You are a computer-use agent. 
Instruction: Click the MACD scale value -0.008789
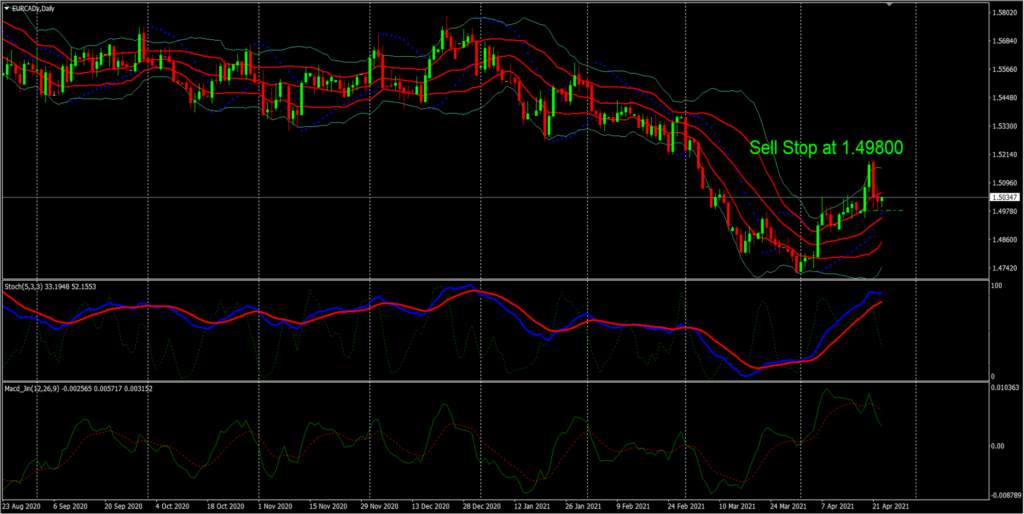[x=1006, y=496]
